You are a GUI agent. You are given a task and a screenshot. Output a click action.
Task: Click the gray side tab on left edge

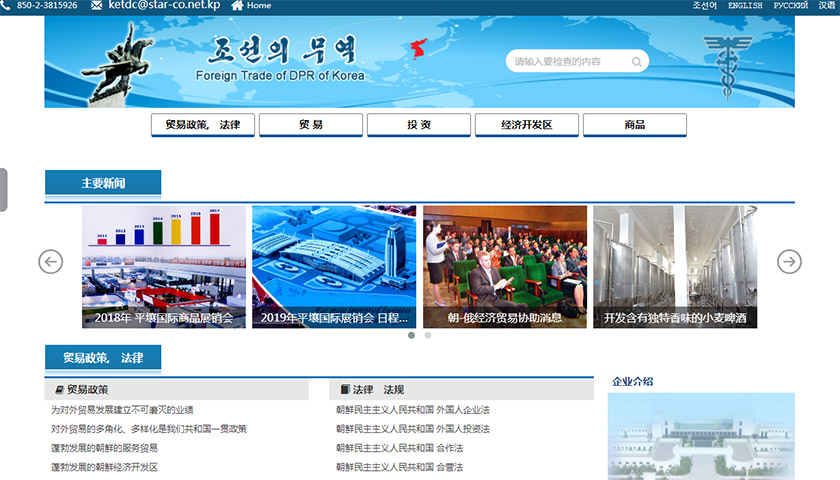click(x=3, y=190)
